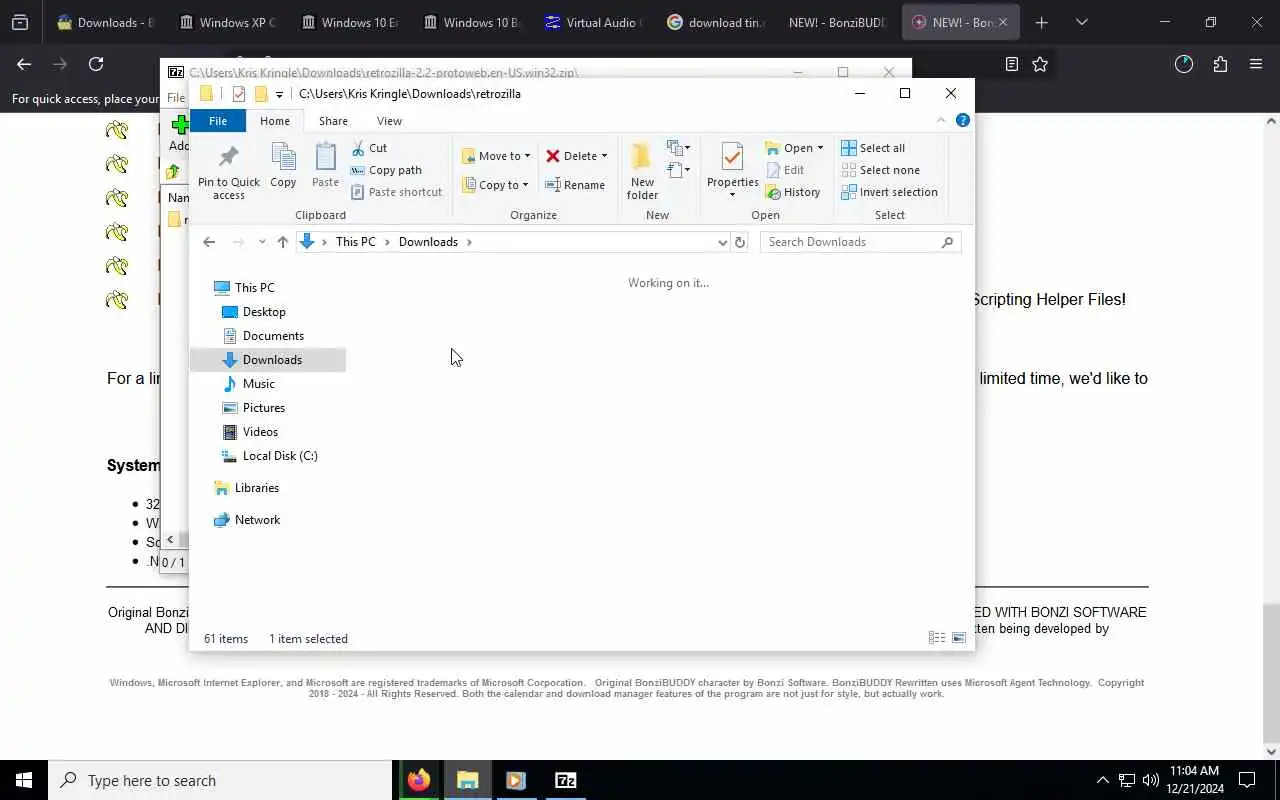Screen dimensions: 1280x800
Task: Click the quick access toolbar Properties checkmark icon
Action: (x=238, y=94)
